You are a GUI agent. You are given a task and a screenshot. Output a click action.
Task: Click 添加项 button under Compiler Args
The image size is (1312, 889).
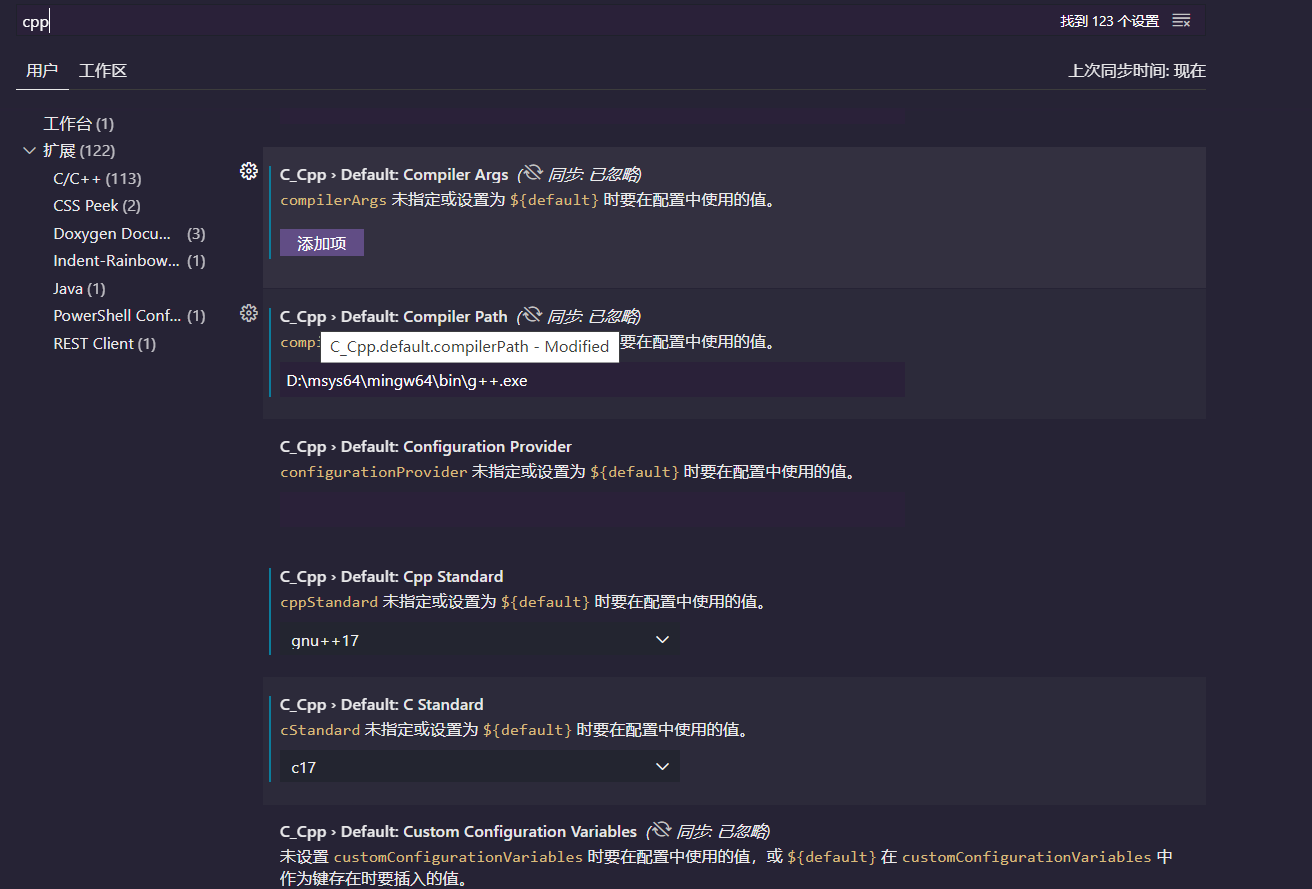pyautogui.click(x=322, y=243)
